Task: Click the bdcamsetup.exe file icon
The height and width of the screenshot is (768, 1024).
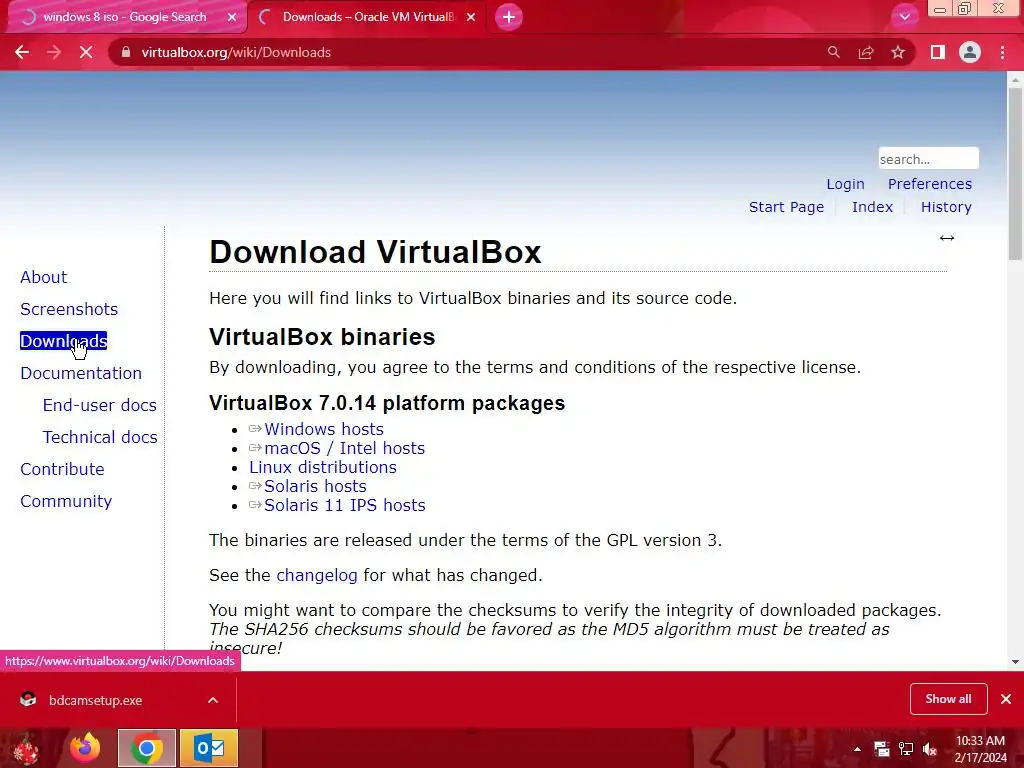Action: click(x=27, y=700)
